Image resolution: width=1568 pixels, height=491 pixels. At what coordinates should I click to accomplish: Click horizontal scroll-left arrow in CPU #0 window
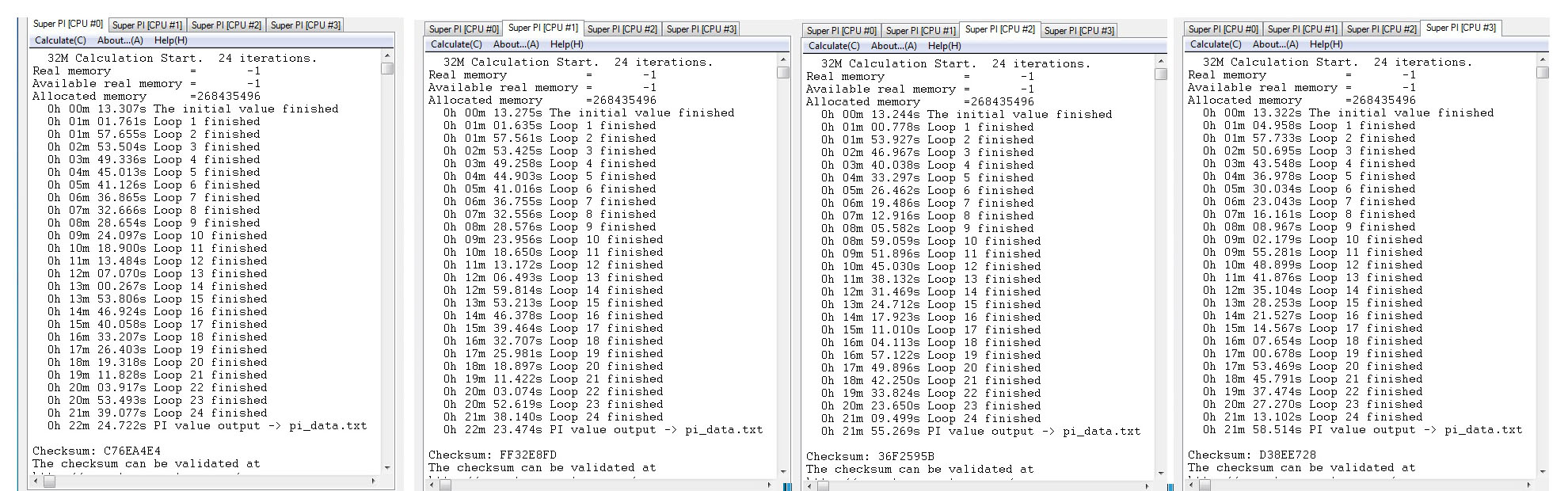(36, 481)
